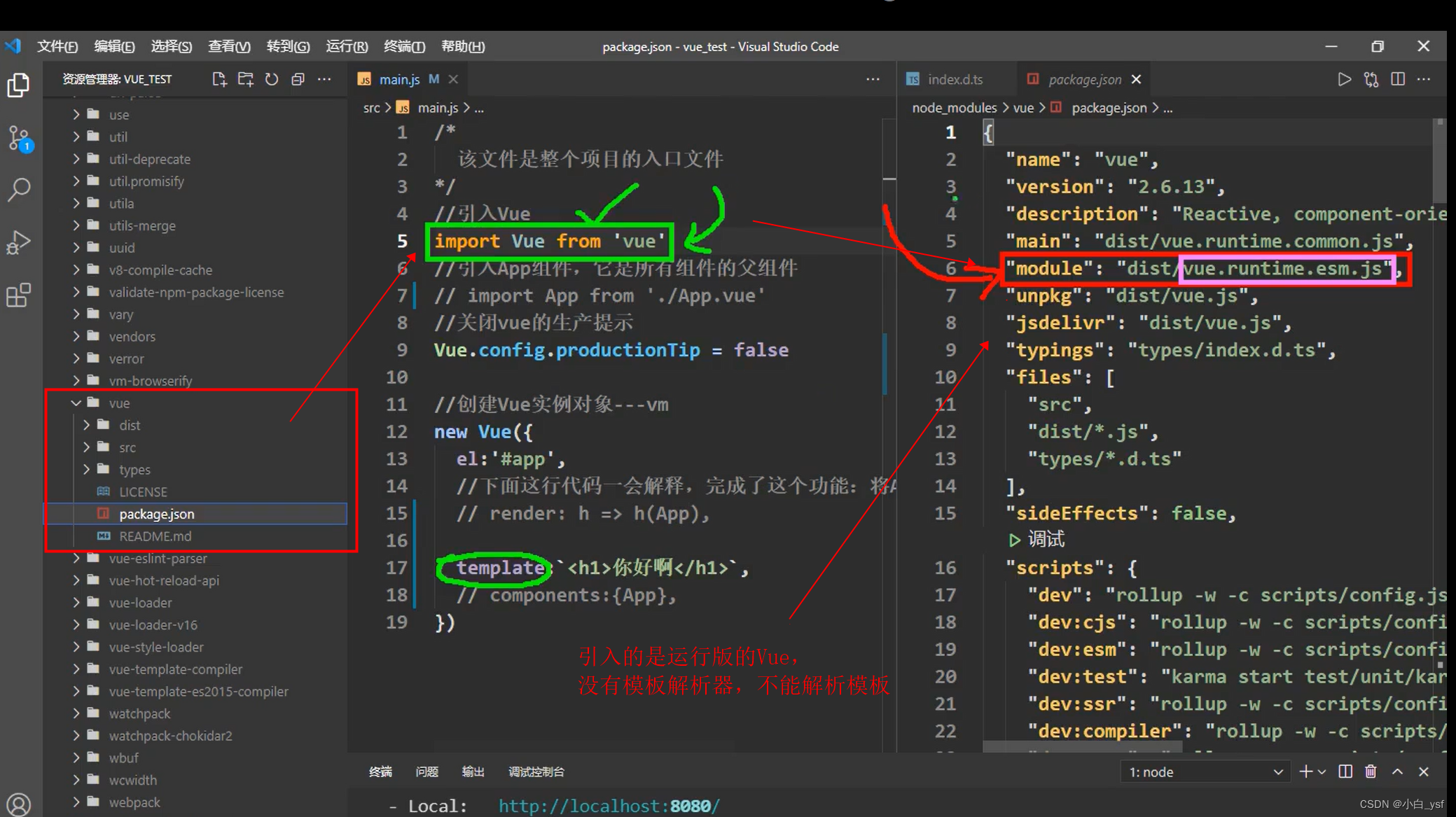1456x817 pixels.
Task: Run the file using play icon
Action: point(1344,79)
